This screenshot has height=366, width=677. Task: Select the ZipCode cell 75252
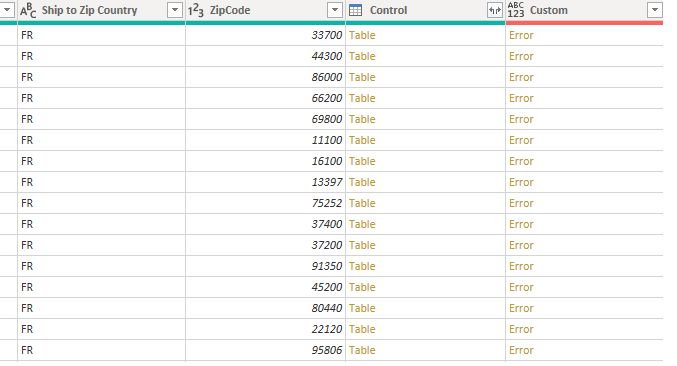pos(266,203)
